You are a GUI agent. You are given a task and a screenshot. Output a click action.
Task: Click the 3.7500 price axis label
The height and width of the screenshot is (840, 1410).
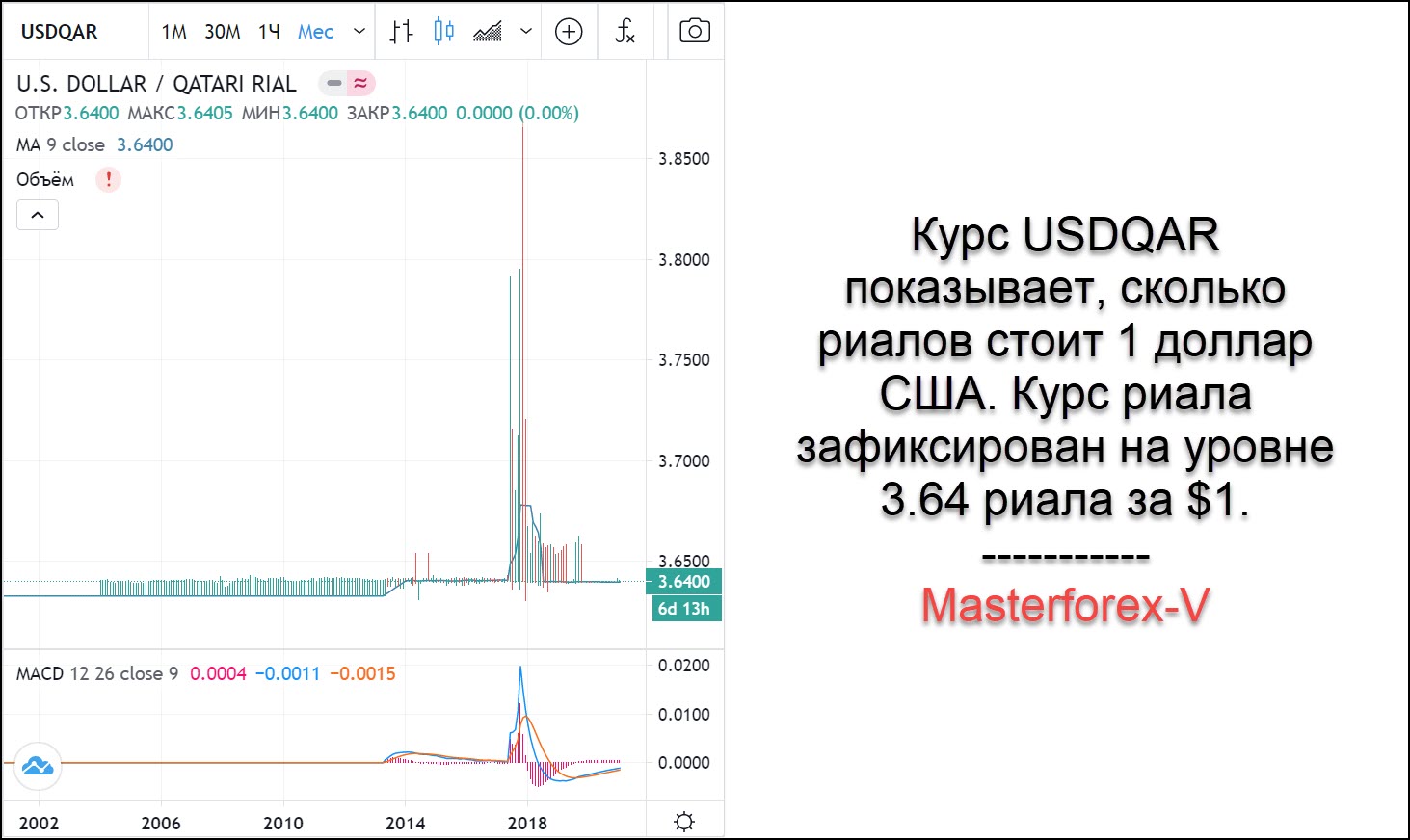tap(684, 360)
